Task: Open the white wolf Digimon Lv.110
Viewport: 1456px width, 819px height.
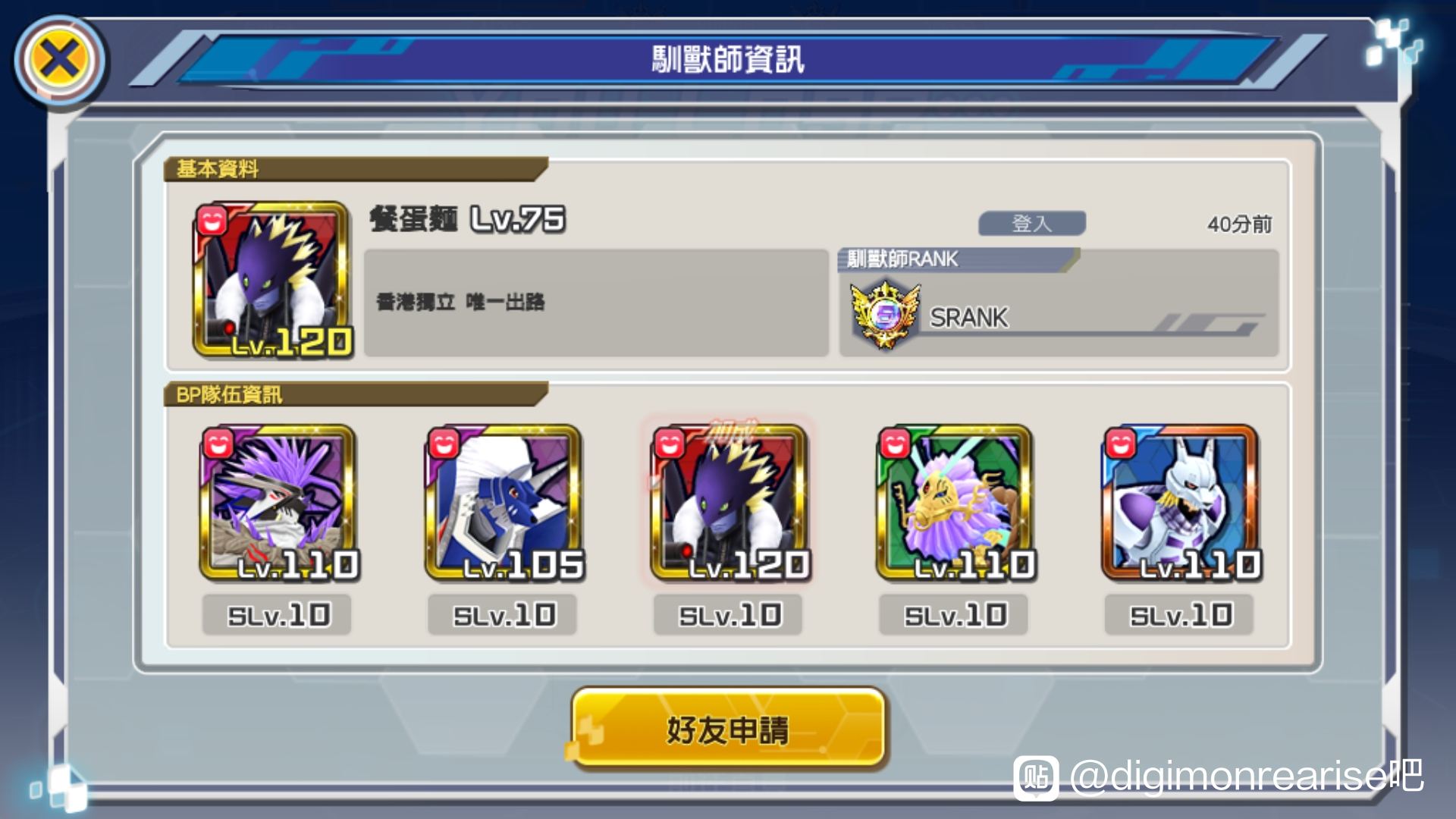Action: (x=1181, y=504)
